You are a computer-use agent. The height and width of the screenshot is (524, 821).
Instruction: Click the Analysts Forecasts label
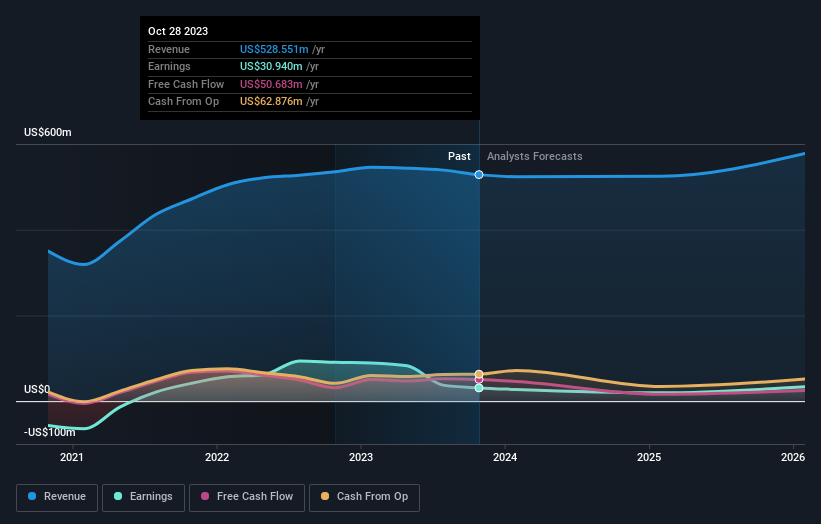click(535, 157)
